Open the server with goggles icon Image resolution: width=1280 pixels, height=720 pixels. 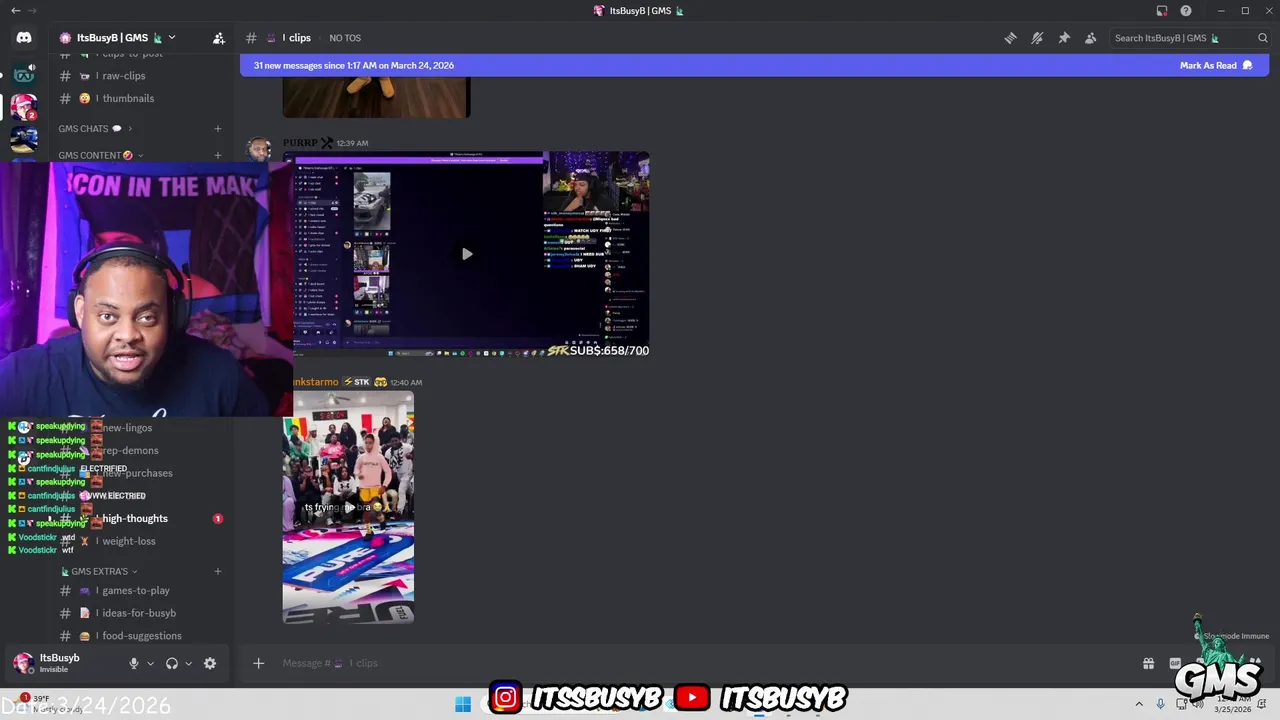tap(24, 74)
